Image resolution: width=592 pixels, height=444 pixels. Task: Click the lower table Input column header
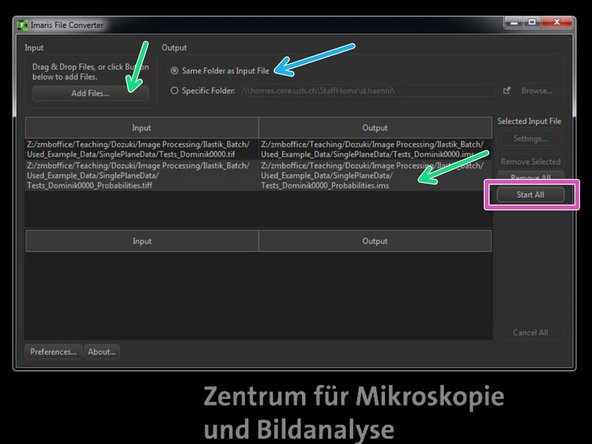click(x=142, y=241)
